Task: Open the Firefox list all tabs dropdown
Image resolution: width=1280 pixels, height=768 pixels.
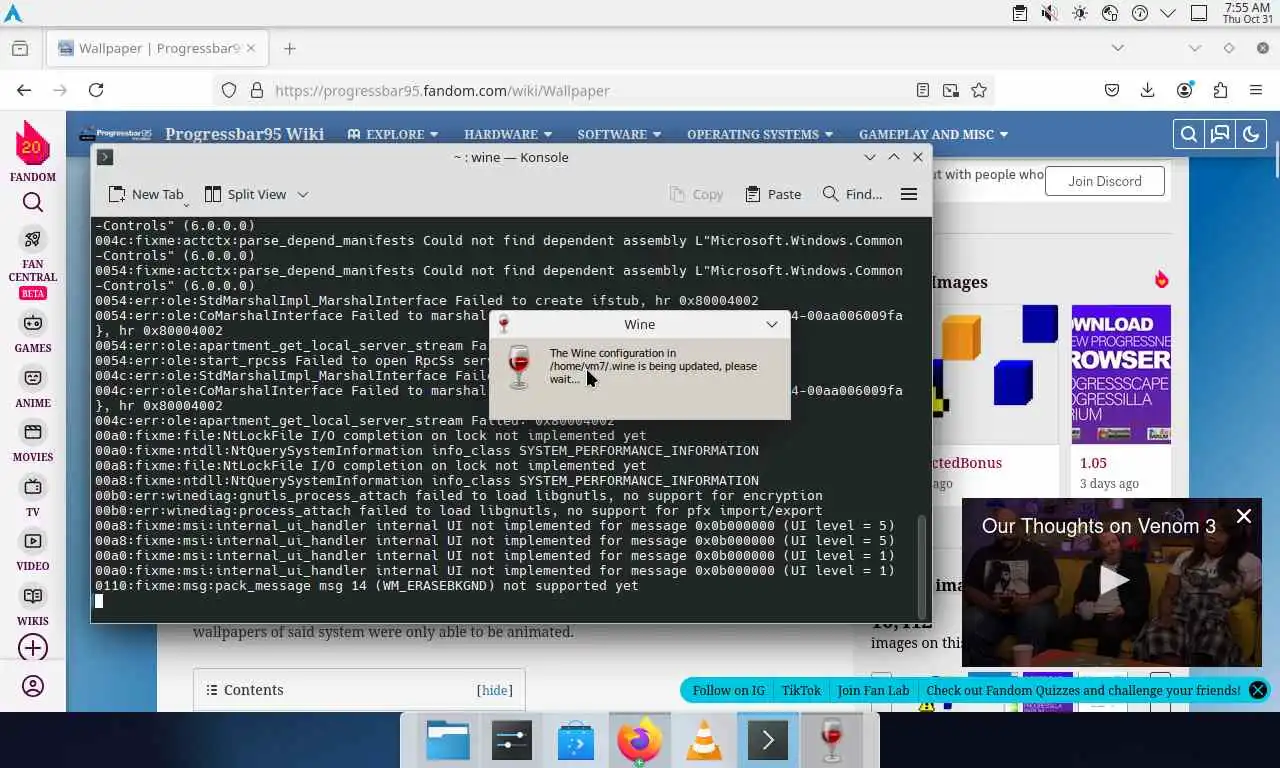Action: point(1118,48)
